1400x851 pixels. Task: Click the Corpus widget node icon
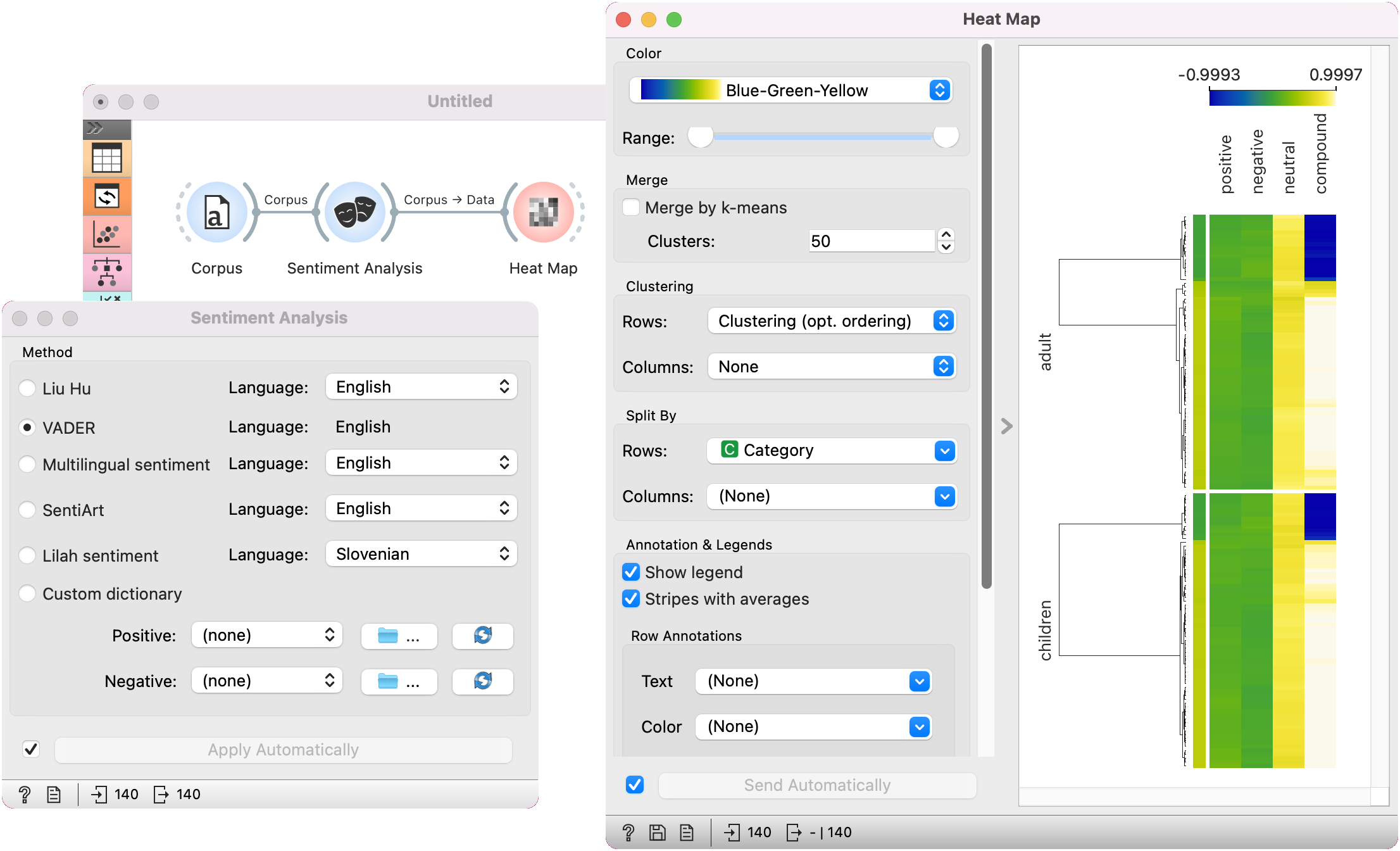point(216,213)
